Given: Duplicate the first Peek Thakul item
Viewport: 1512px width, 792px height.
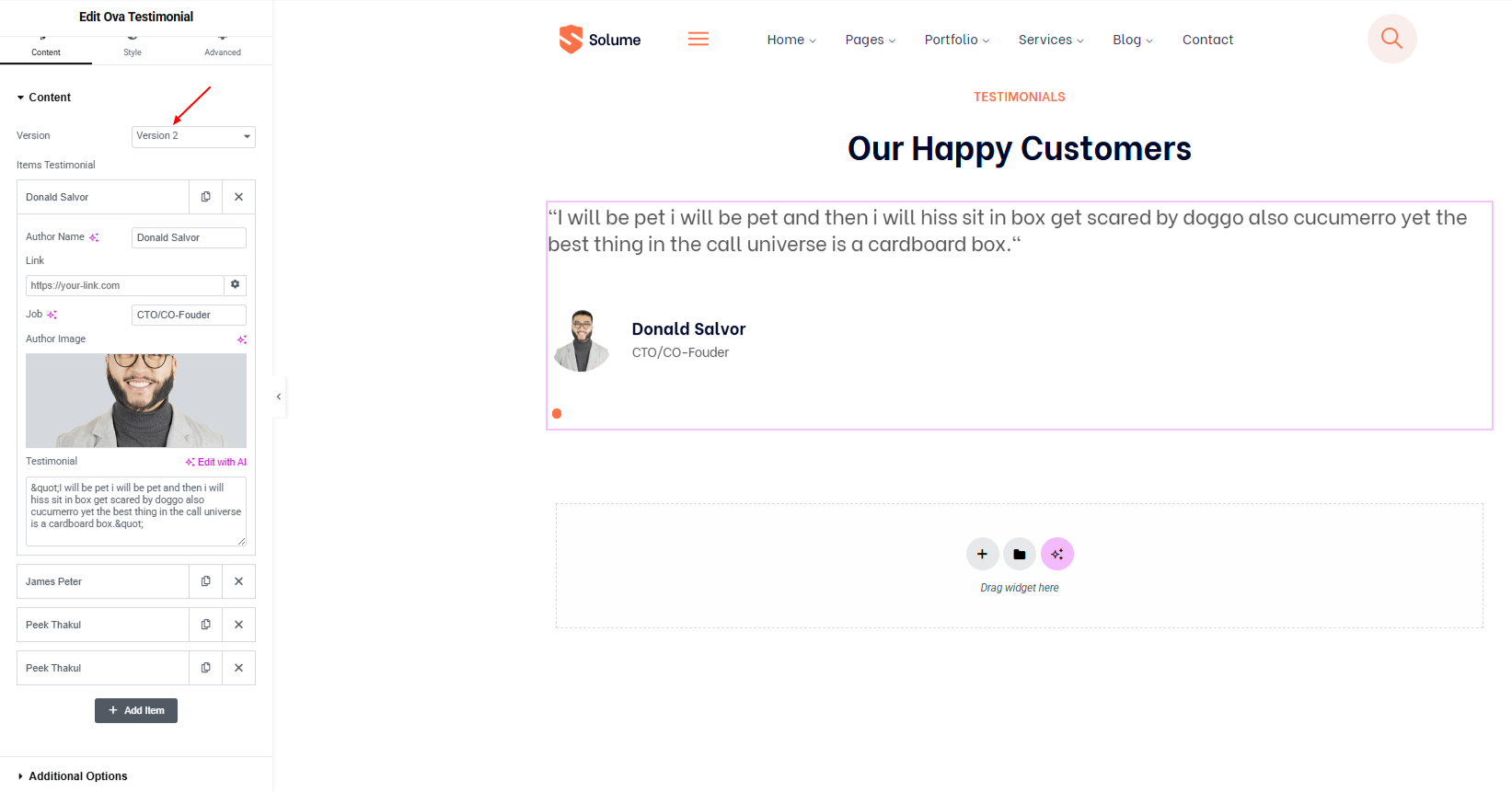Looking at the screenshot, I should point(205,625).
